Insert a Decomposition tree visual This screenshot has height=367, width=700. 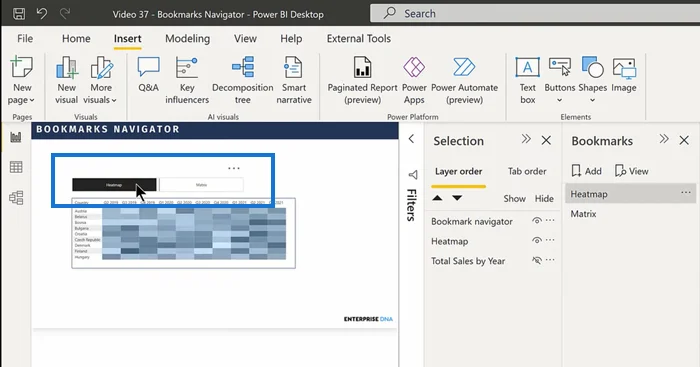click(242, 80)
